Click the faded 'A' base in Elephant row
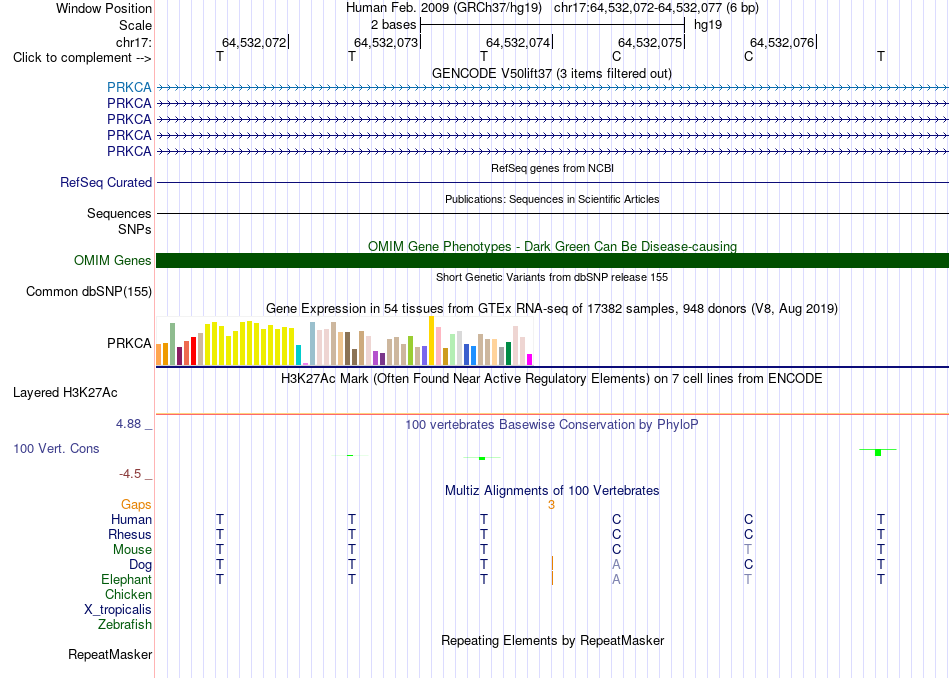 point(616,580)
